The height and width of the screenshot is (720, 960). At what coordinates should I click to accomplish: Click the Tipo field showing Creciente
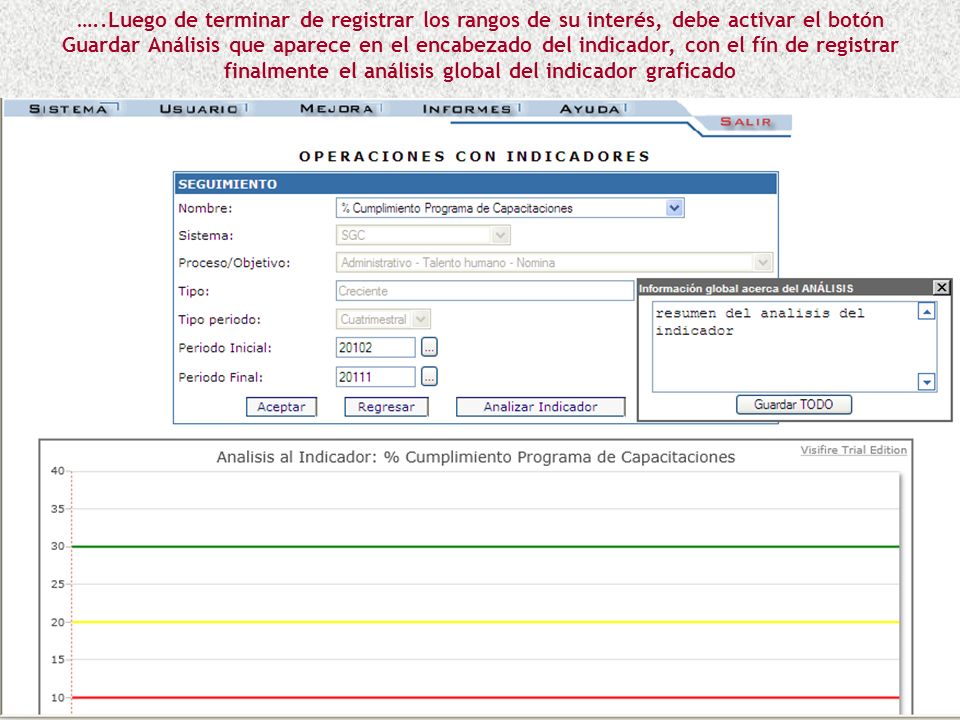point(484,291)
